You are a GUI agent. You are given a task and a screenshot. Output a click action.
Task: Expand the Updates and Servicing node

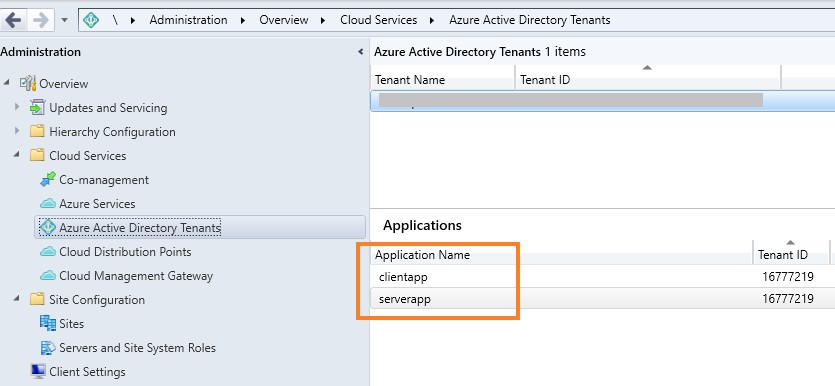click(x=17, y=106)
